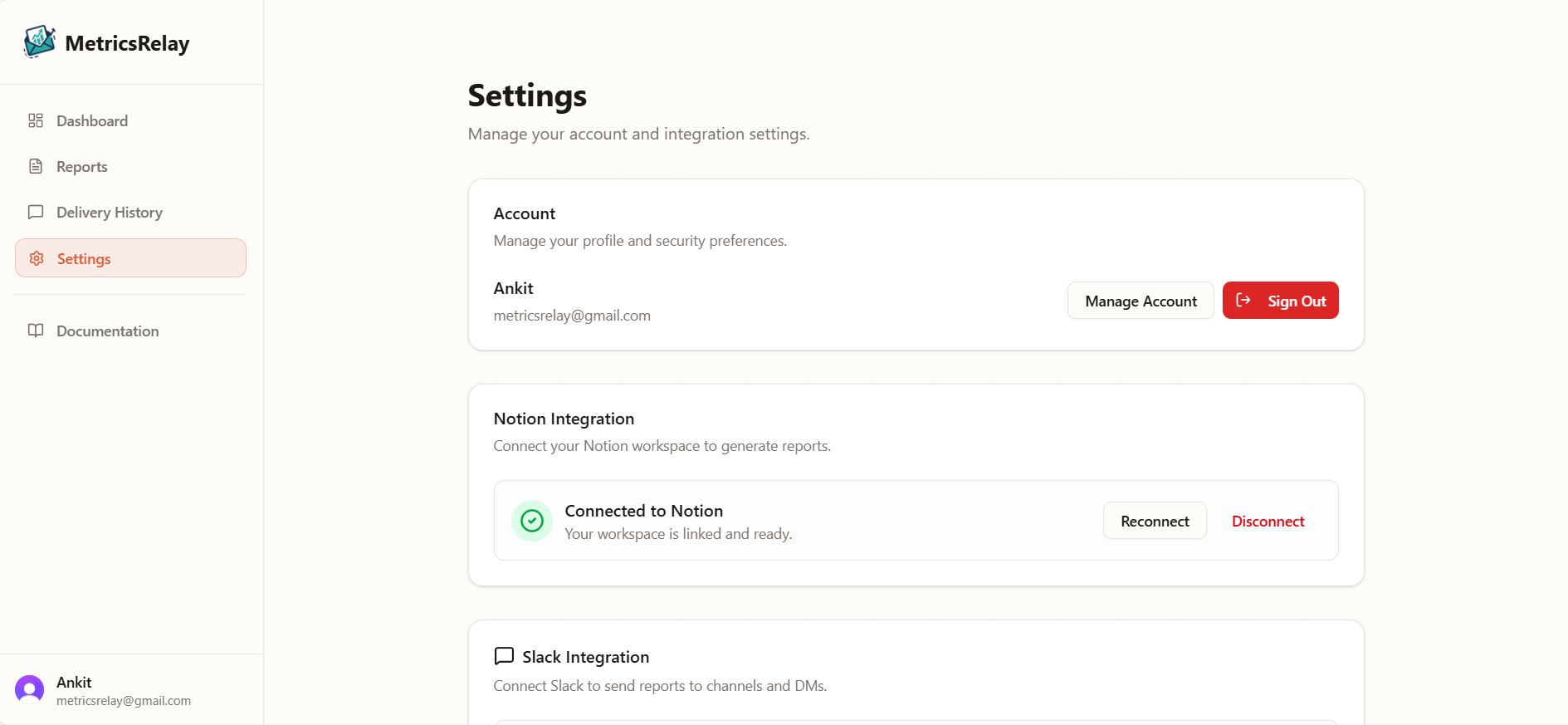Click the green Notion connected checkmark icon

click(x=532, y=521)
